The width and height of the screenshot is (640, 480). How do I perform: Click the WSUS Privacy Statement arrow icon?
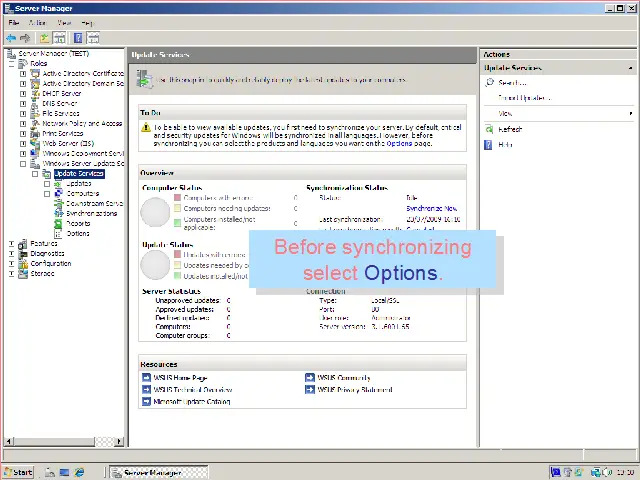(310, 389)
